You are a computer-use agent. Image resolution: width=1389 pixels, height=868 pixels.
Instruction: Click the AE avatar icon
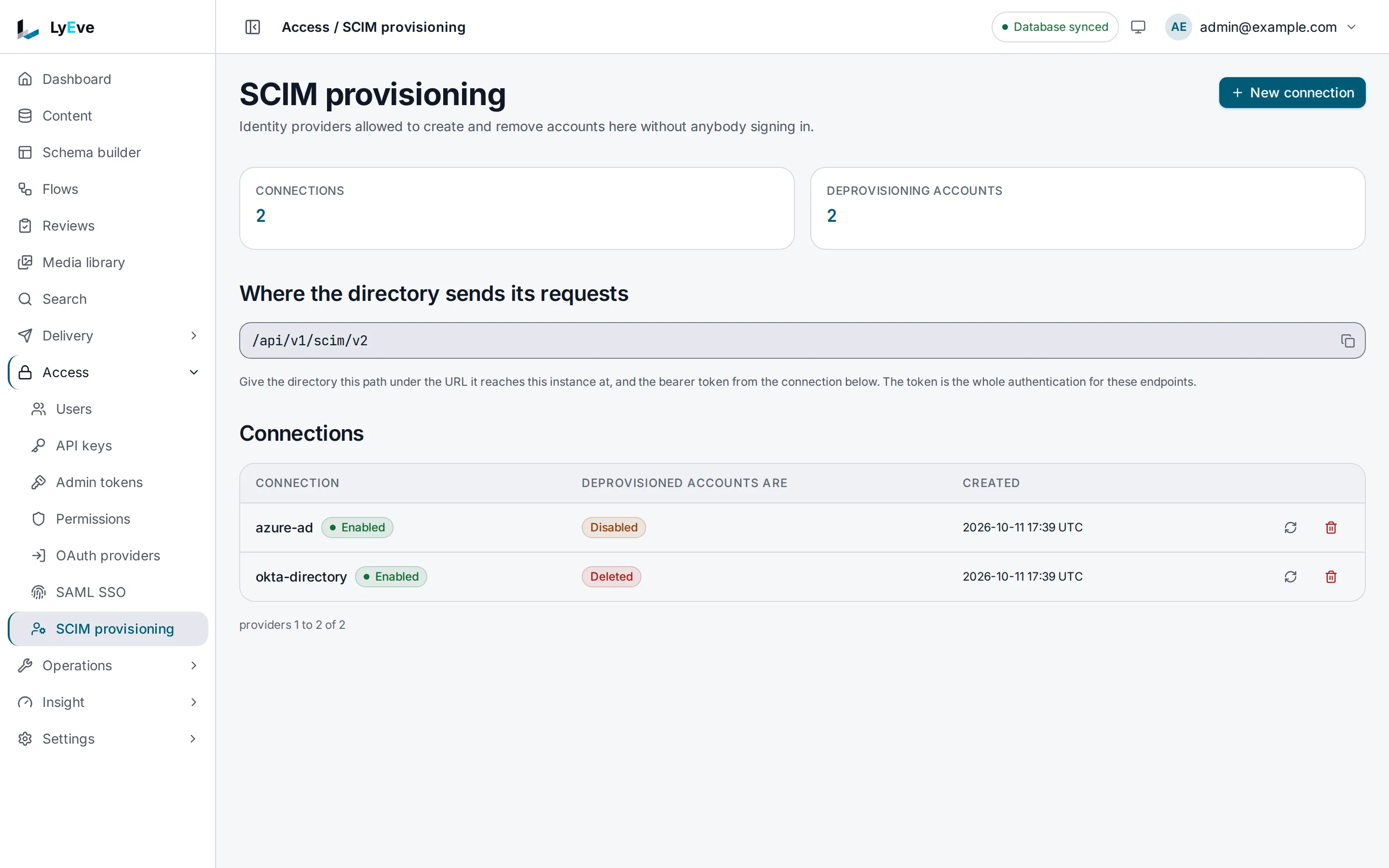(1178, 27)
